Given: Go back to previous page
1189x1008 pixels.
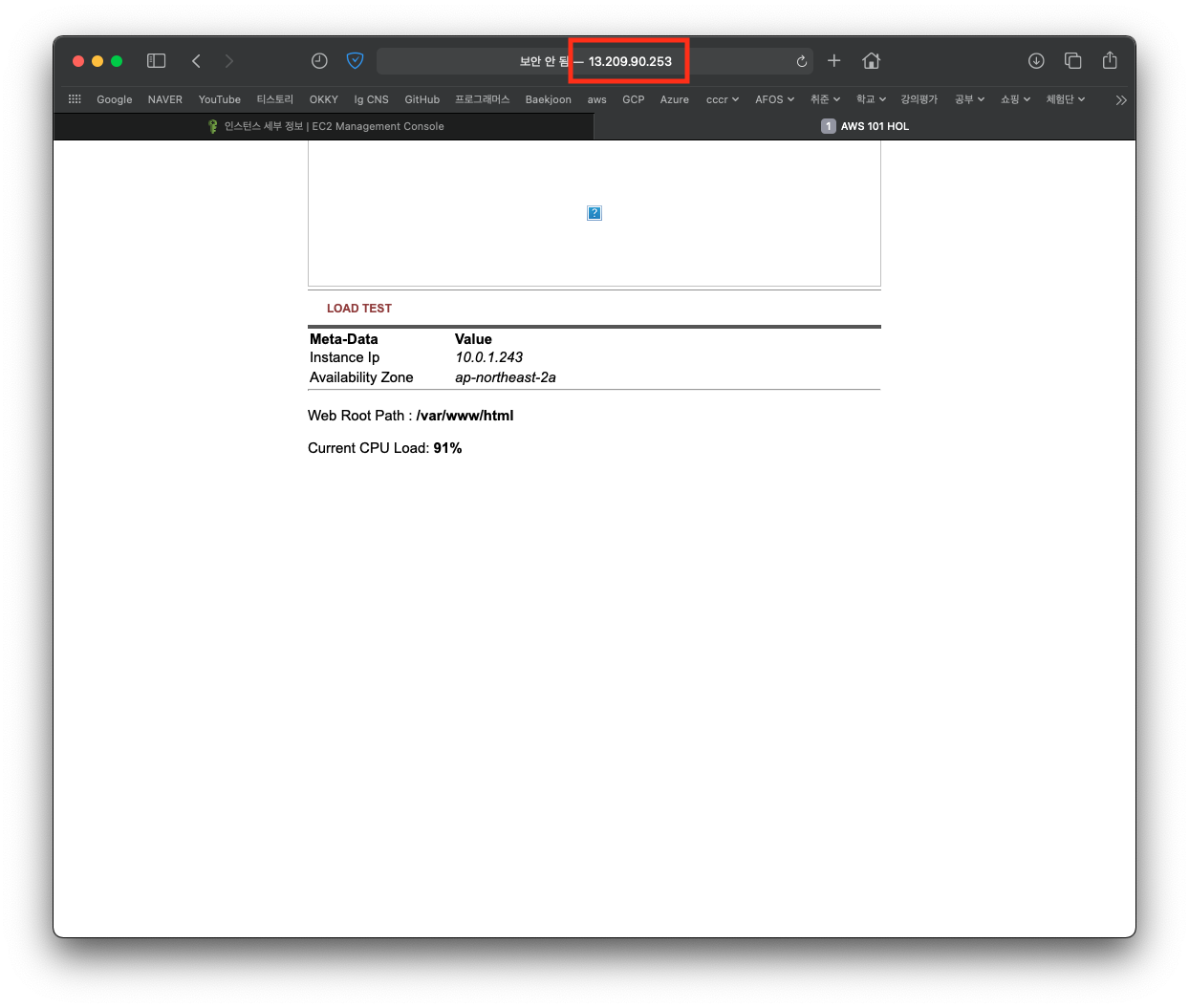Looking at the screenshot, I should [196, 61].
